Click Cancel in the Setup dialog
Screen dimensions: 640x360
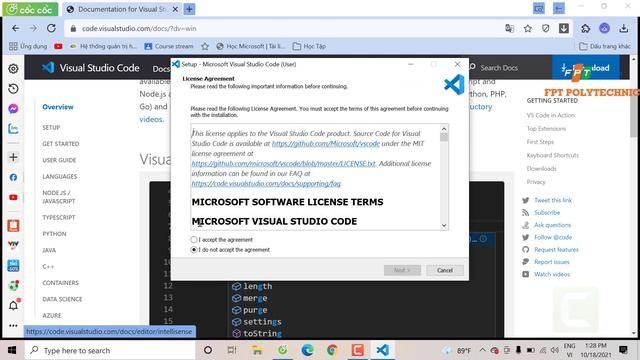[x=444, y=270]
